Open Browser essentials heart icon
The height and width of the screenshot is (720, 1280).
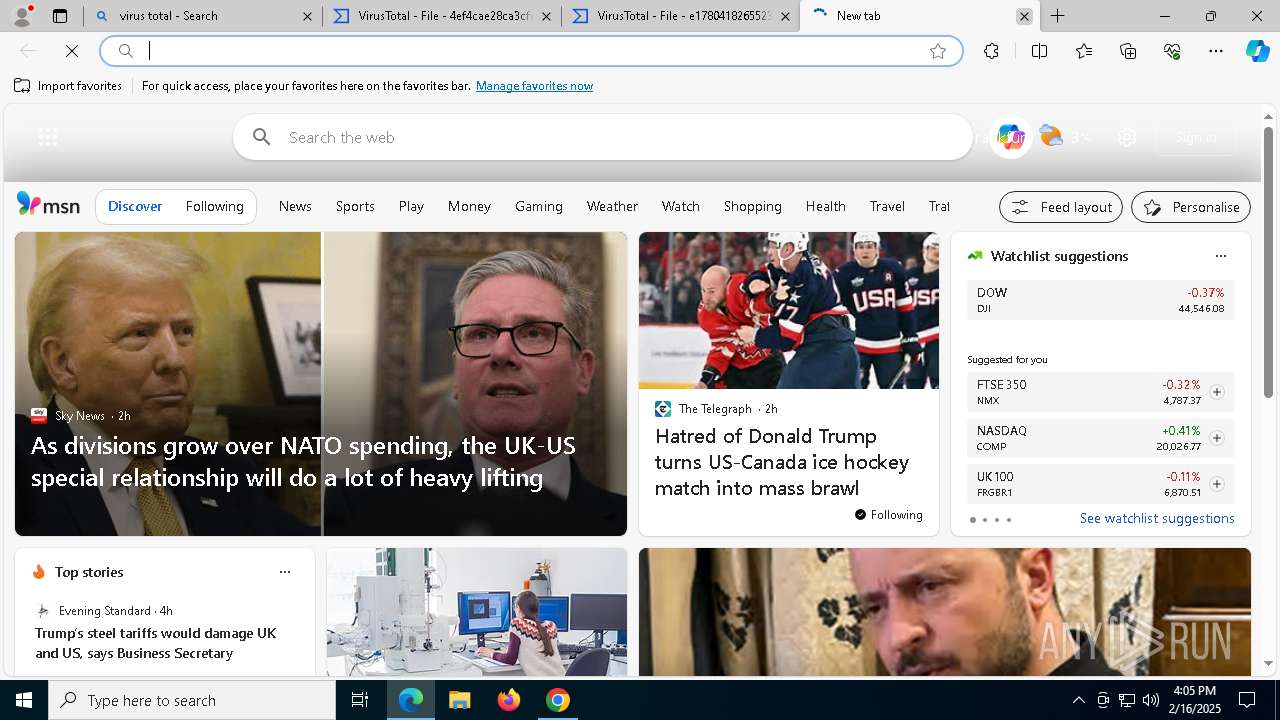(1172, 51)
